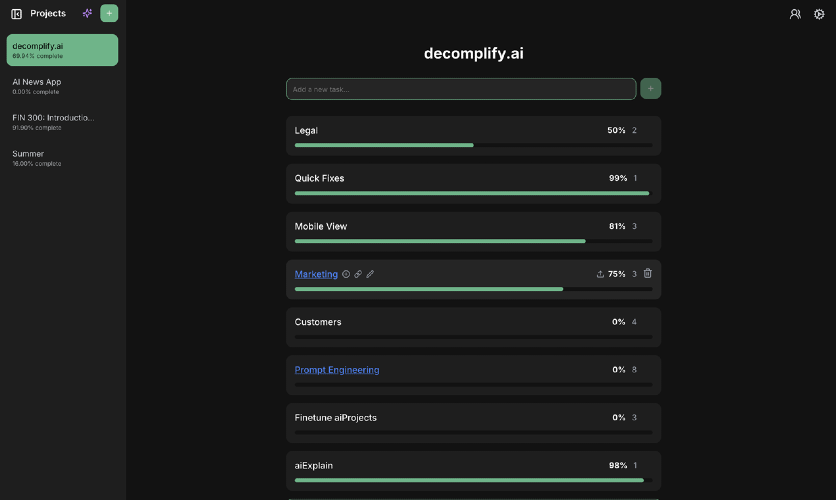836x500 pixels.
Task: Open the Prompt Engineering link
Action: (337, 370)
